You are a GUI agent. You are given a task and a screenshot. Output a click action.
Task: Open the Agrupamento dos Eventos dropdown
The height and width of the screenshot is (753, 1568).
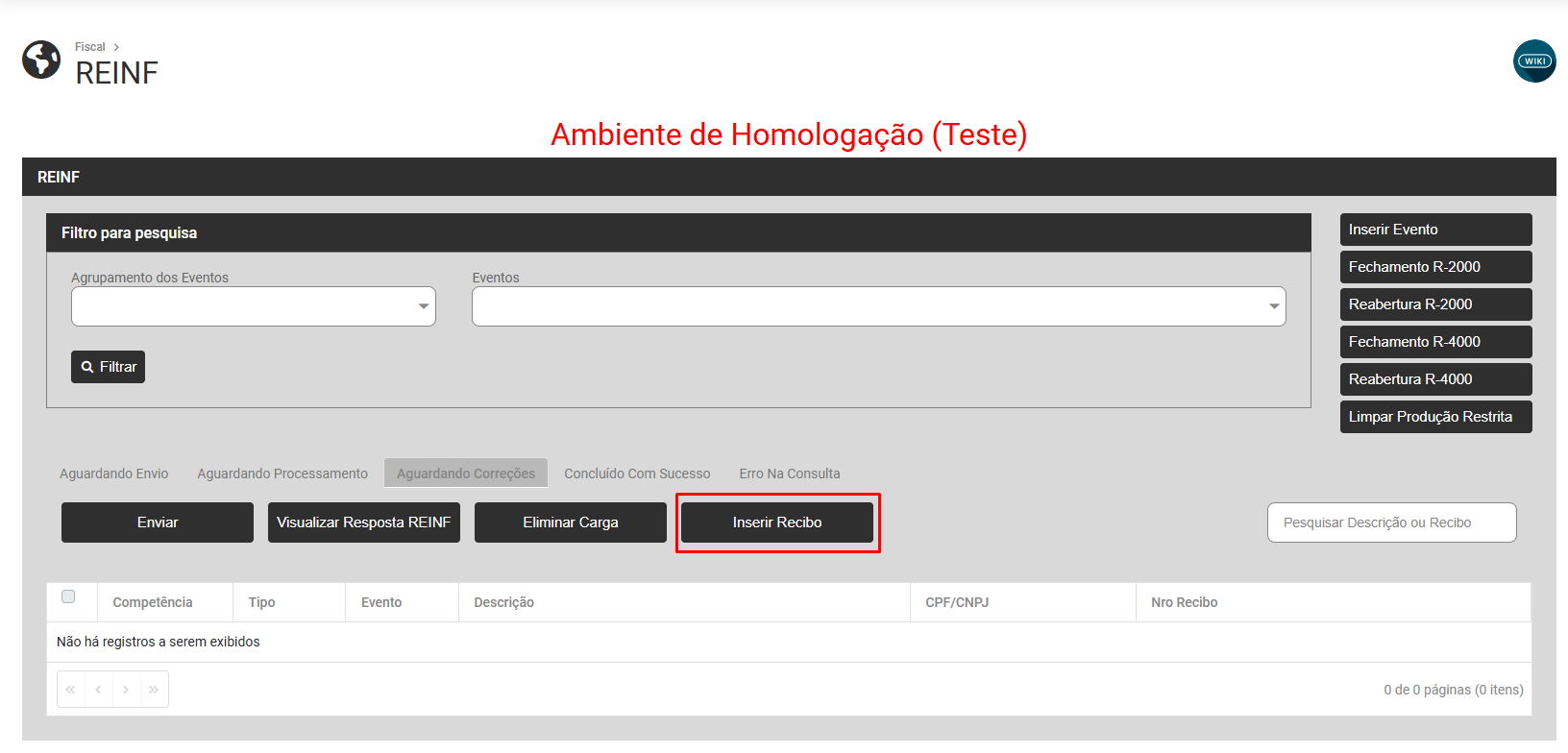coord(254,306)
